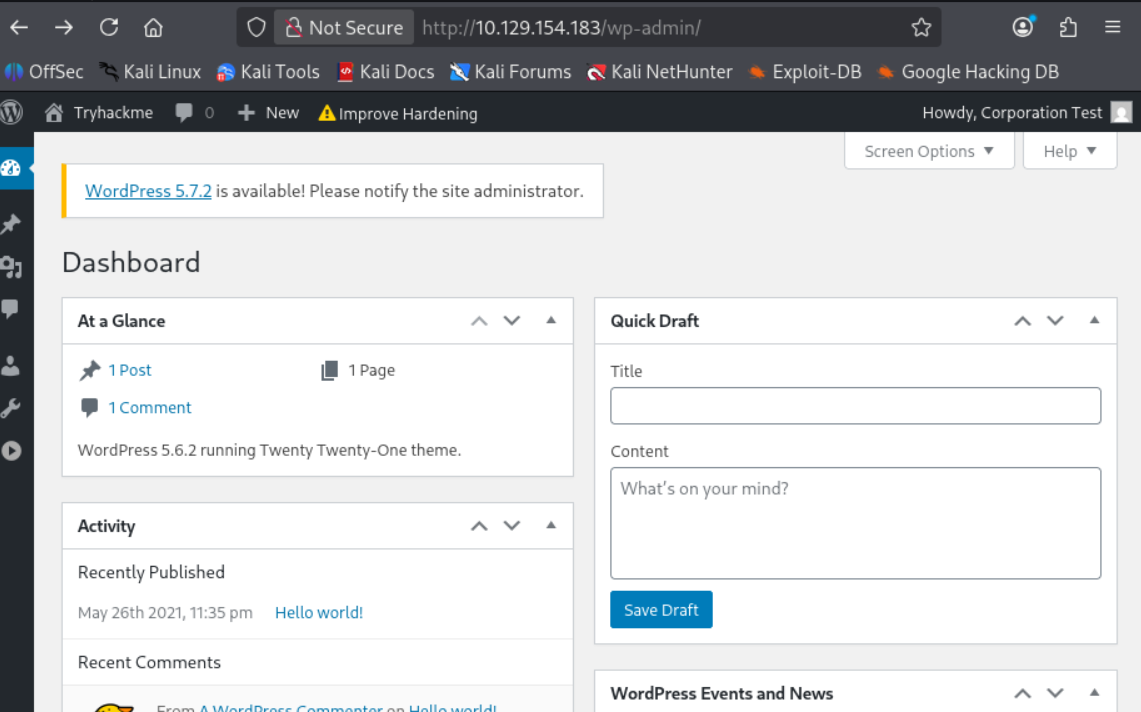The image size is (1141, 712).
Task: Move At a Glance widget up
Action: click(x=479, y=321)
